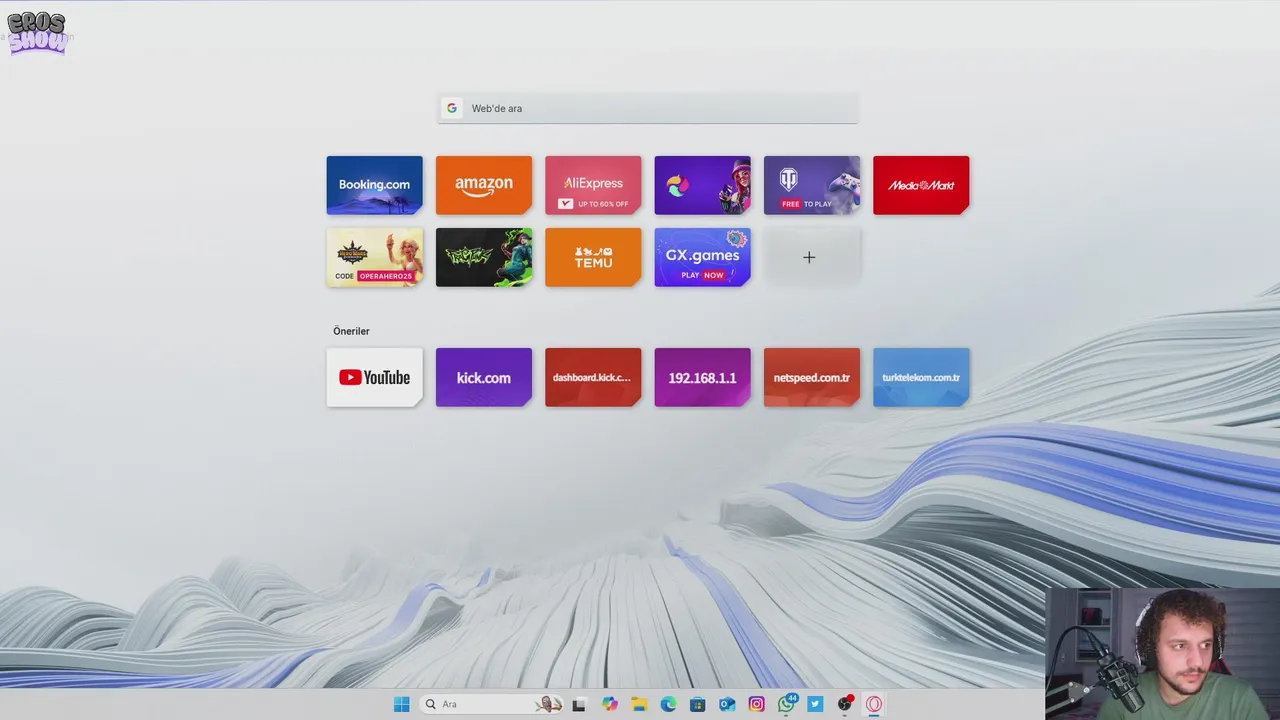
Task: Open the dashboard.kick.com suggestion tile
Action: 593,377
